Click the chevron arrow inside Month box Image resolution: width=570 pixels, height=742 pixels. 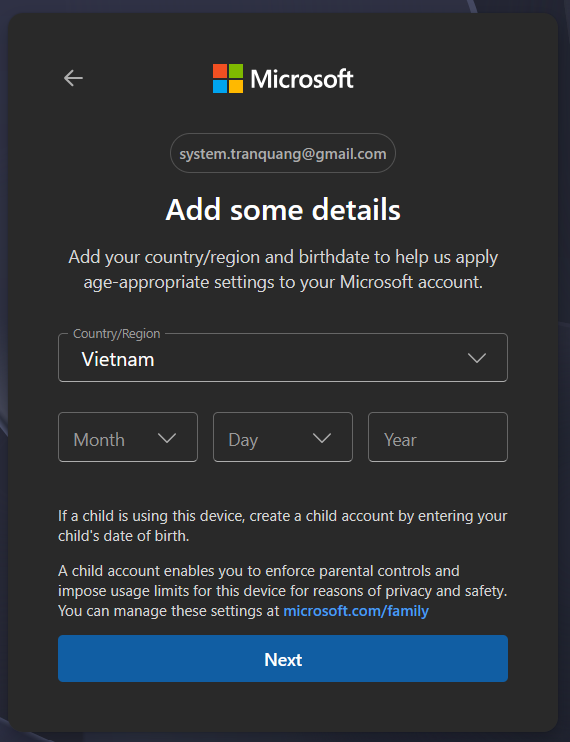(167, 438)
